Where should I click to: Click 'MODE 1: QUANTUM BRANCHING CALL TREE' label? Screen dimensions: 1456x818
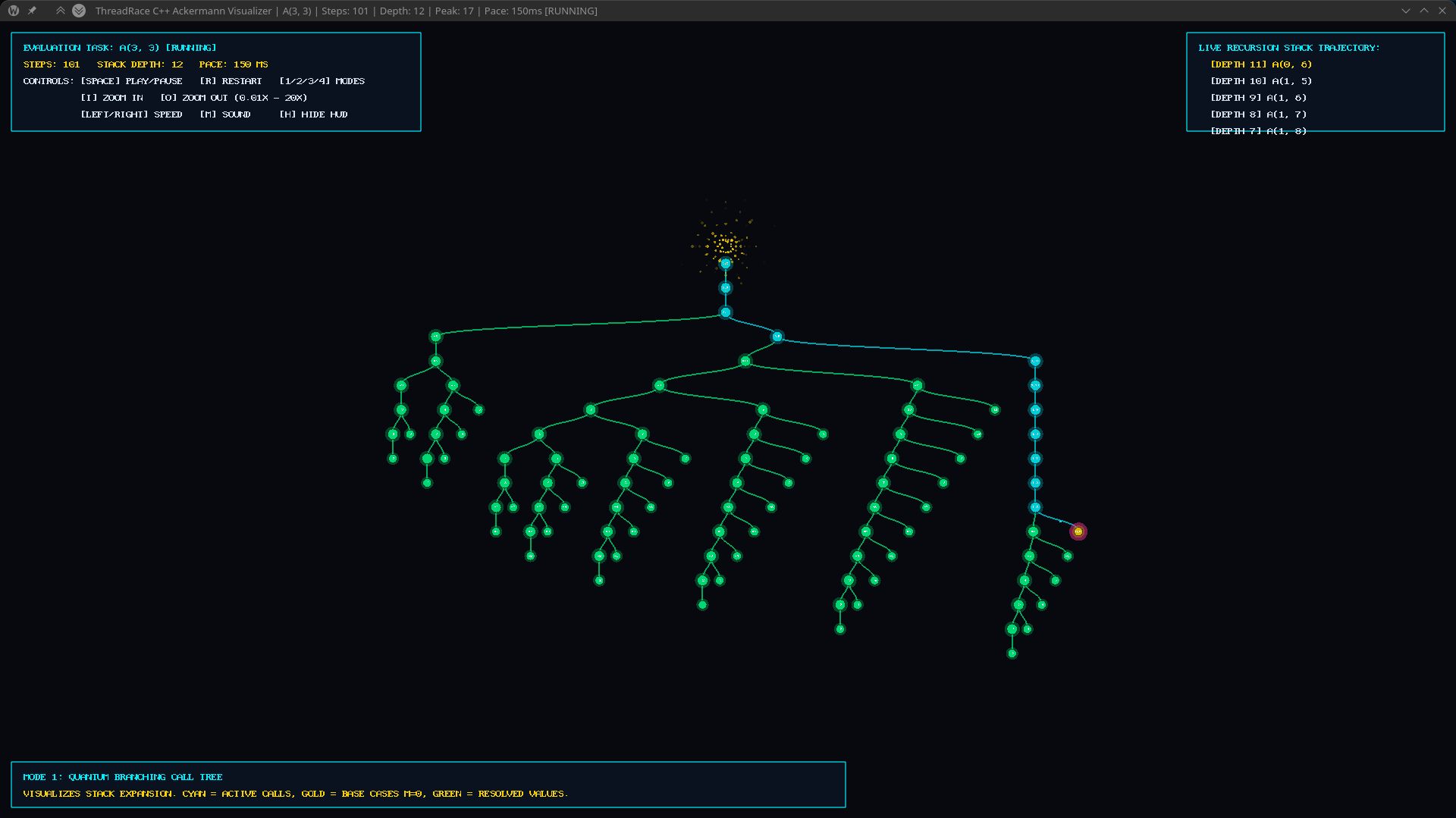[123, 777]
